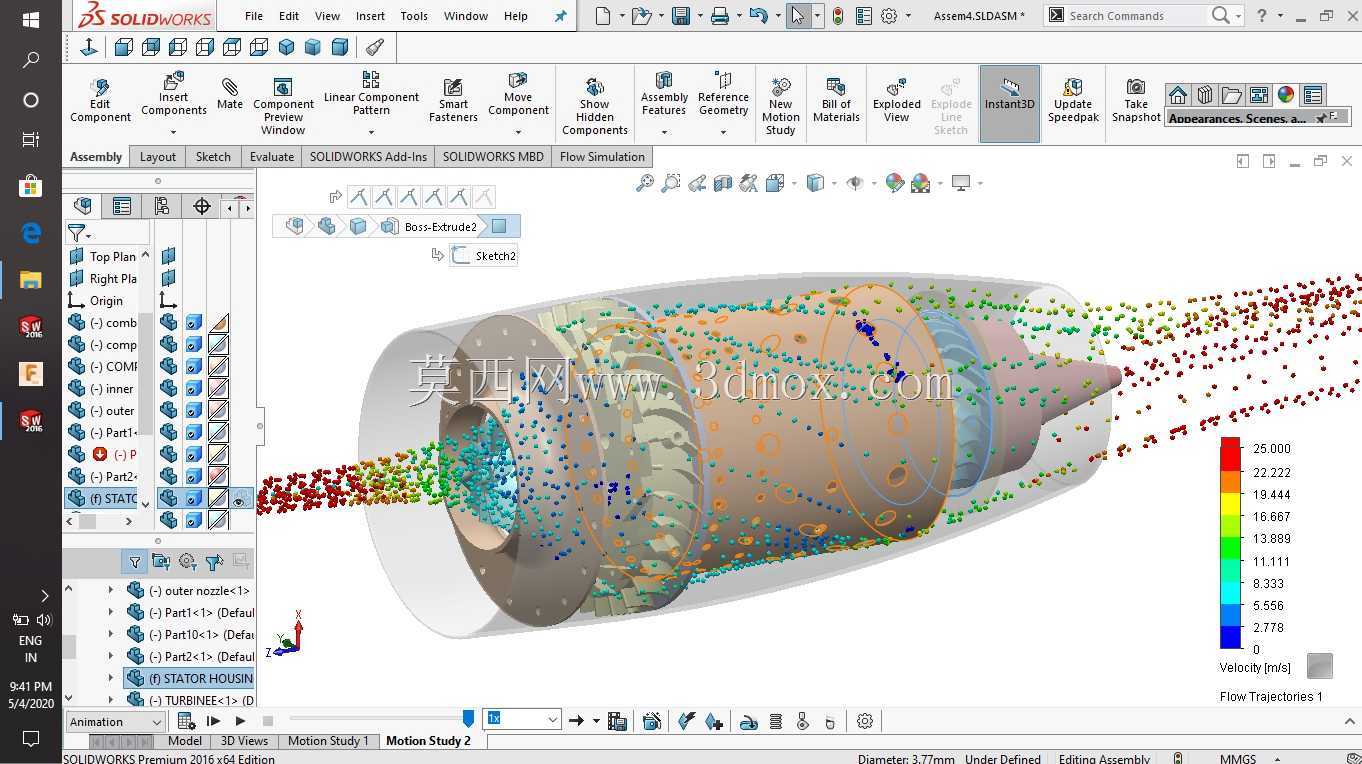Open Microsoft Edge from taskbar

pos(30,233)
